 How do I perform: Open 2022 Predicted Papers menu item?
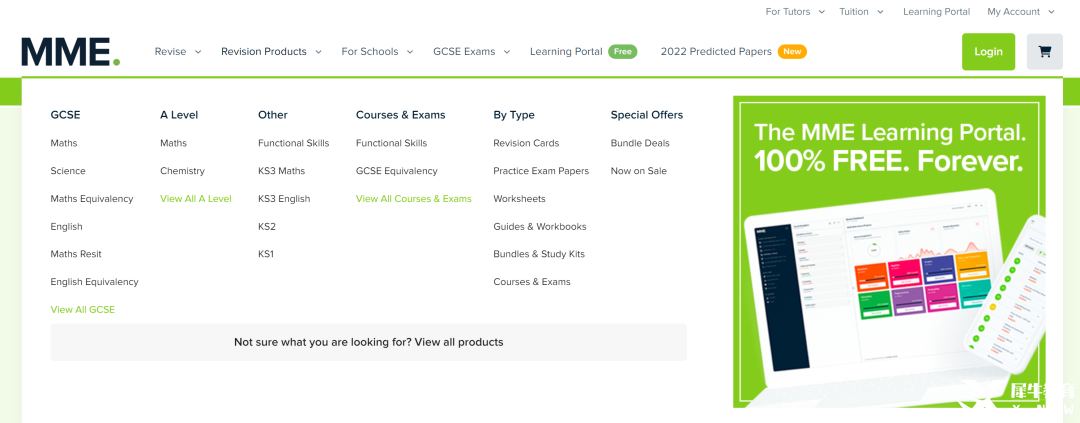(x=716, y=52)
